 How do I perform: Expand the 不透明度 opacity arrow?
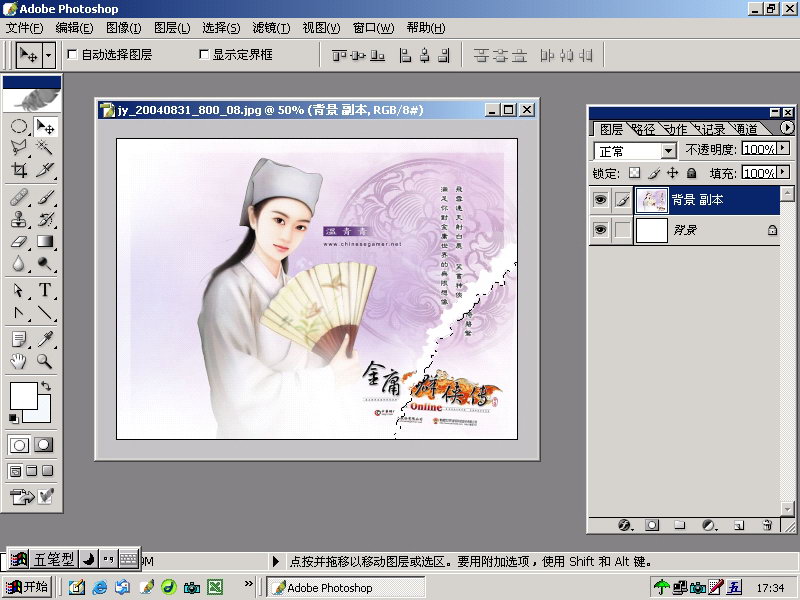[783, 149]
